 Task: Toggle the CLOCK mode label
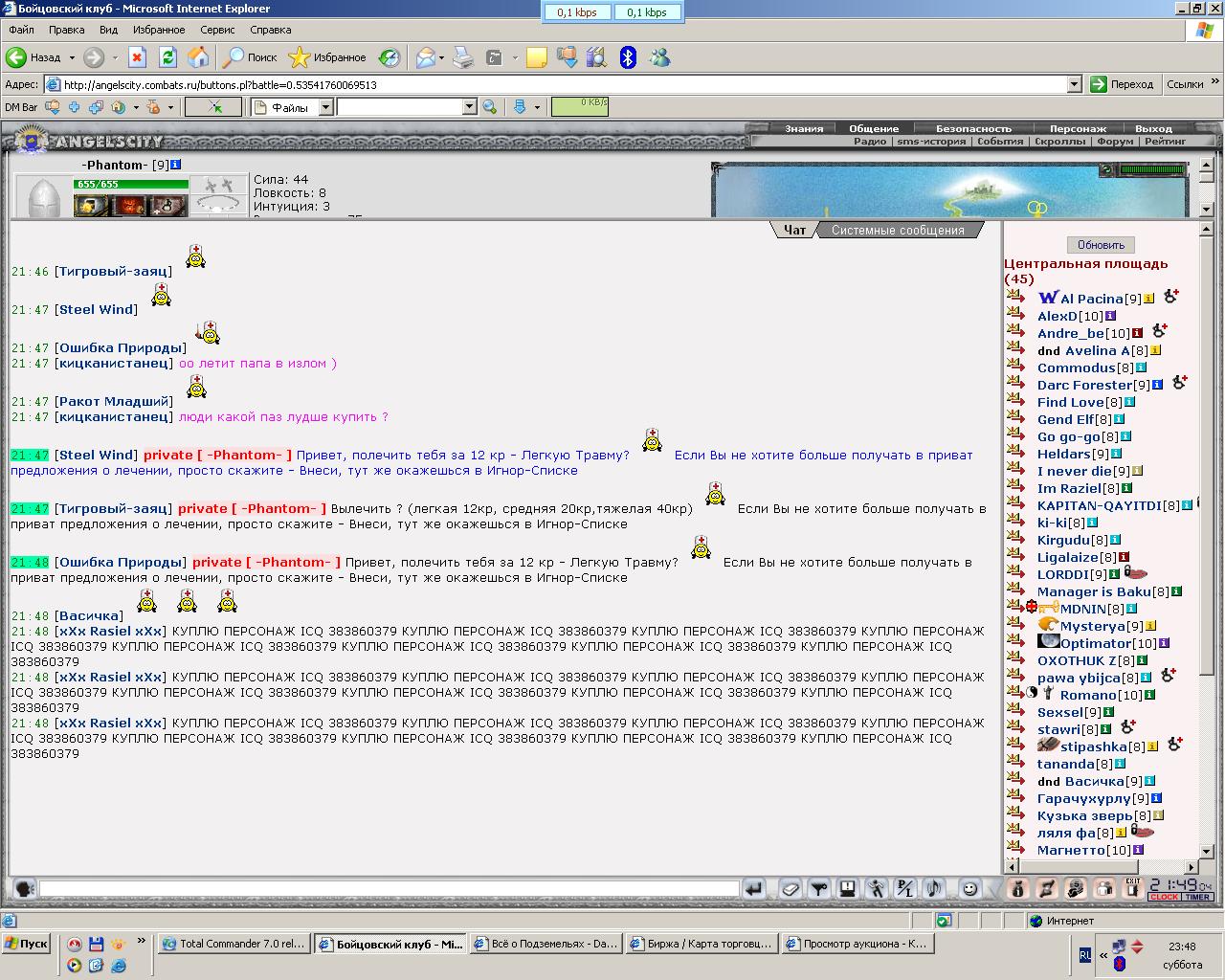coord(1165,897)
